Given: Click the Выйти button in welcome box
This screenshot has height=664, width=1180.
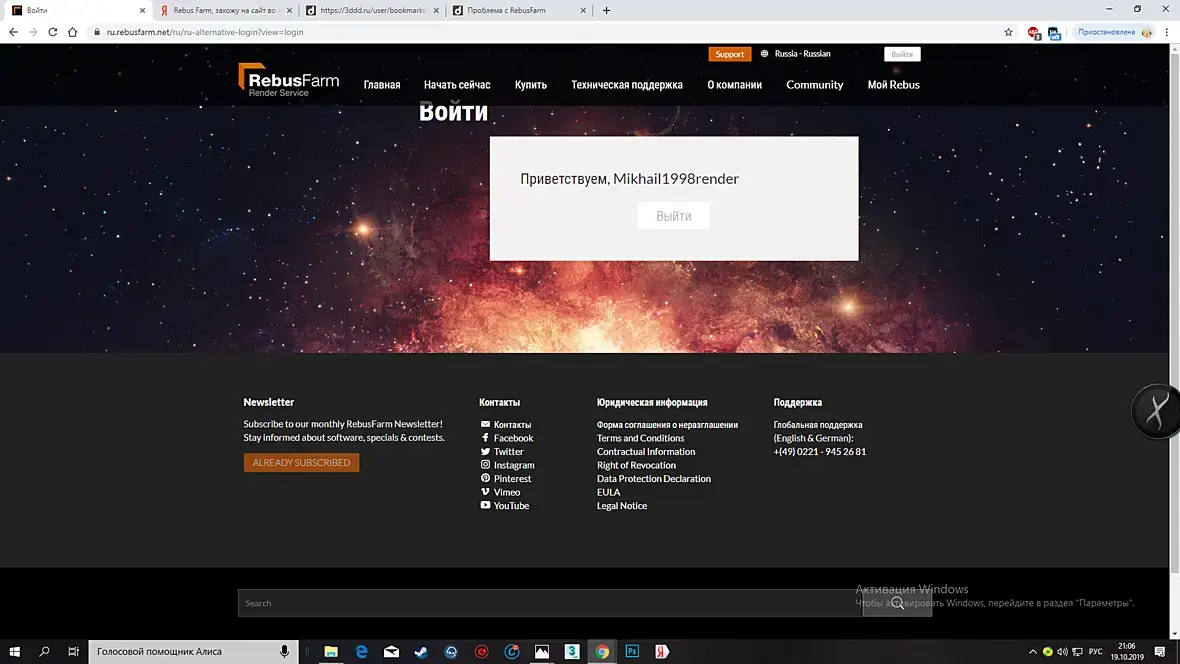Looking at the screenshot, I should [x=674, y=216].
